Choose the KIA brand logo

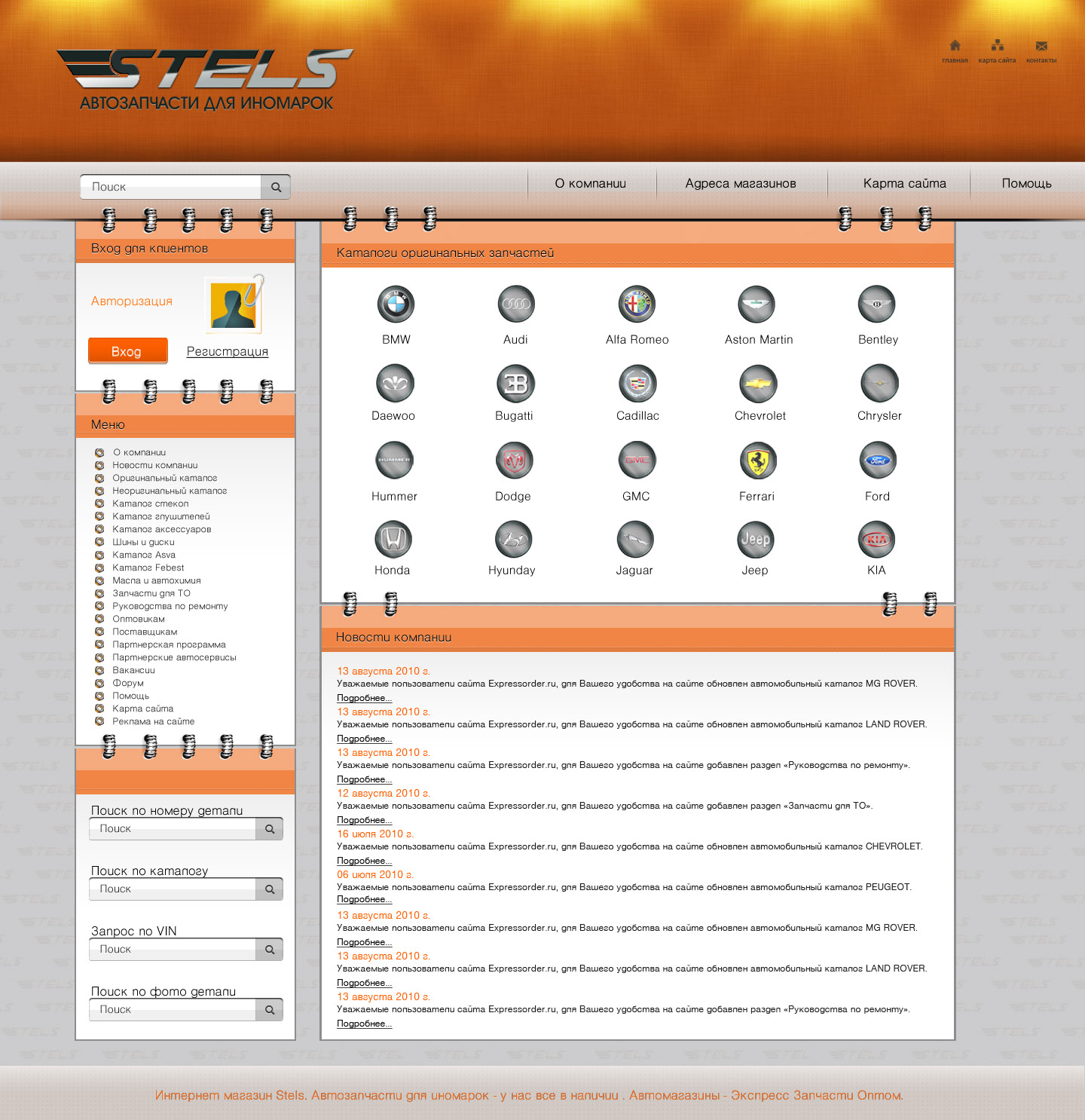pyautogui.click(x=877, y=540)
